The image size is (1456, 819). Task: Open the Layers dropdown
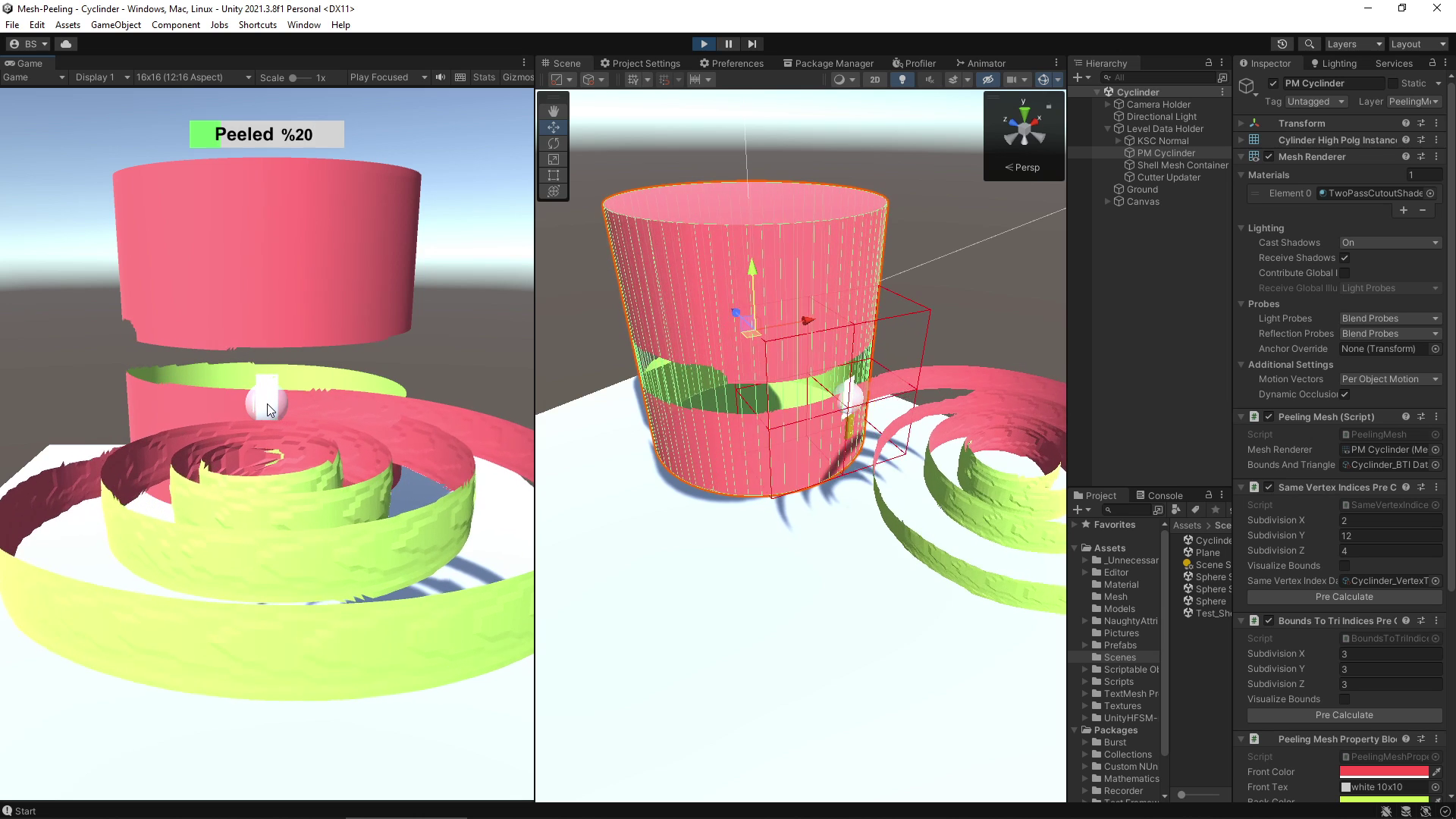pyautogui.click(x=1354, y=44)
